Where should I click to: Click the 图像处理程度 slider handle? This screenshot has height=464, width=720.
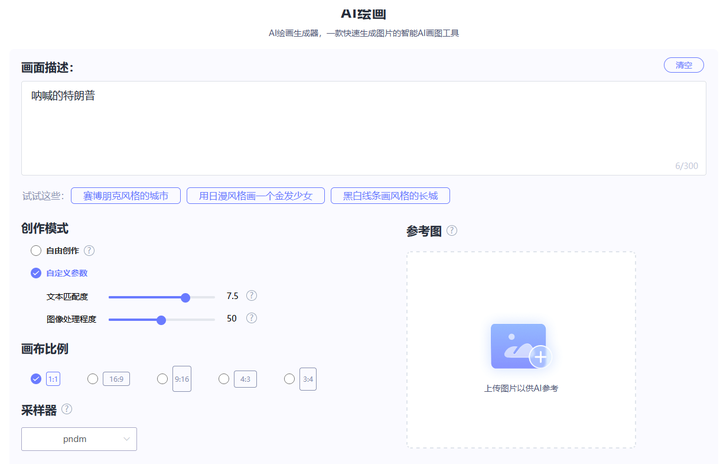tap(161, 320)
